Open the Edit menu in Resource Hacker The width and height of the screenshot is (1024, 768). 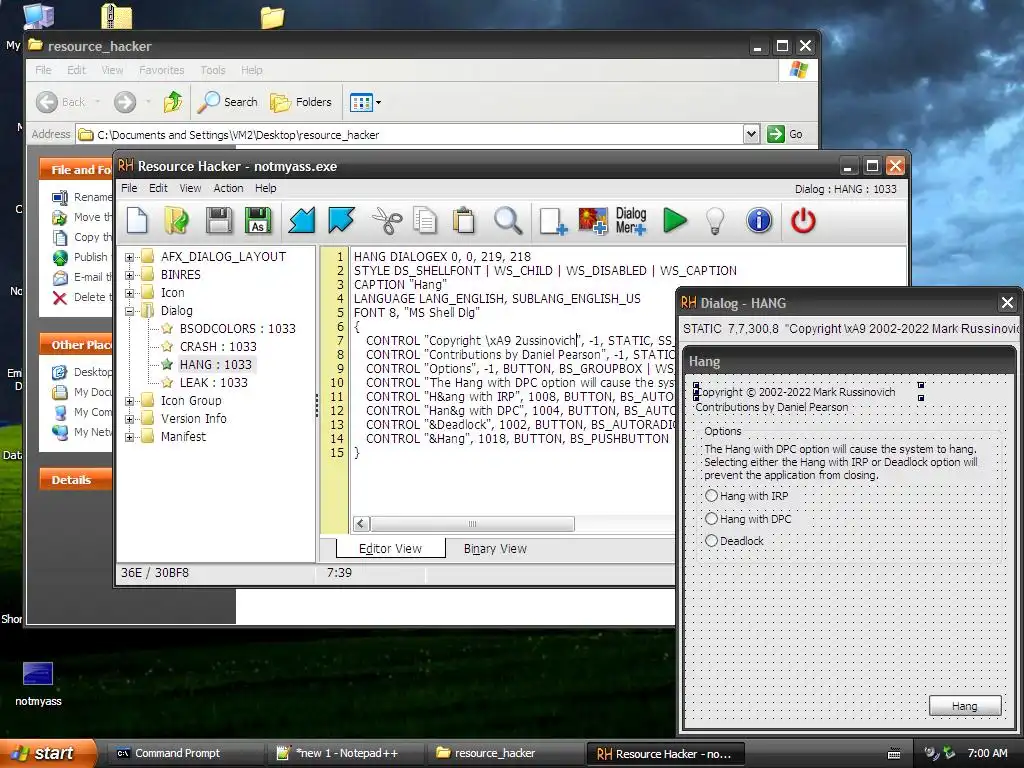pyautogui.click(x=158, y=188)
